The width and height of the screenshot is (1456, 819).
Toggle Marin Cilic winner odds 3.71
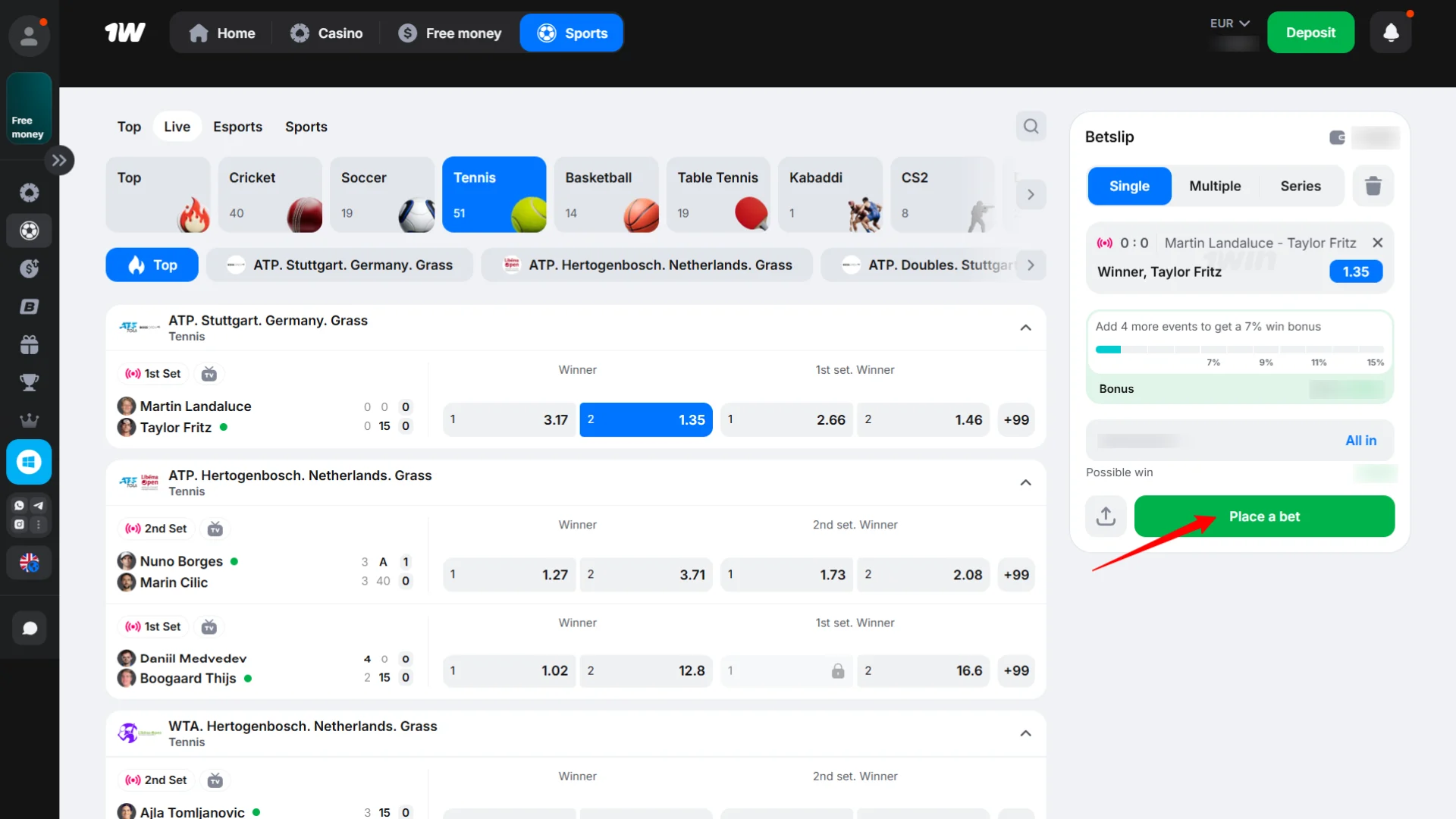(646, 575)
